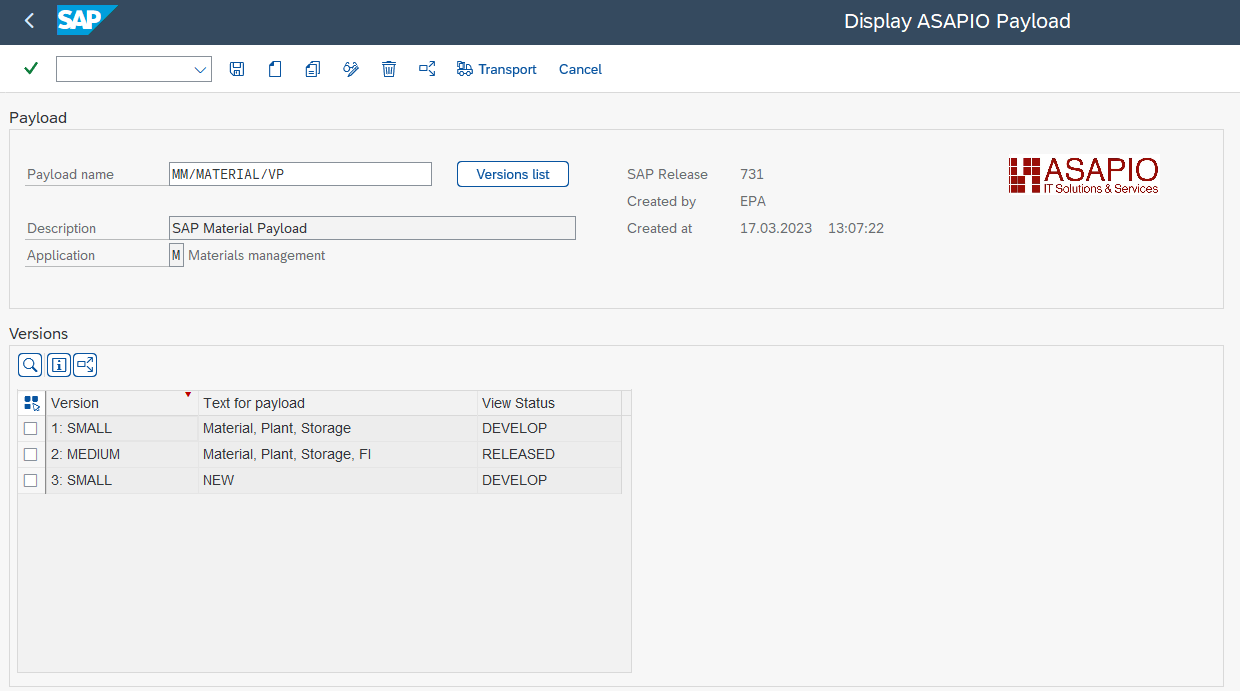
Task: Click the 2: MEDIUM version cell
Action: click(122, 454)
